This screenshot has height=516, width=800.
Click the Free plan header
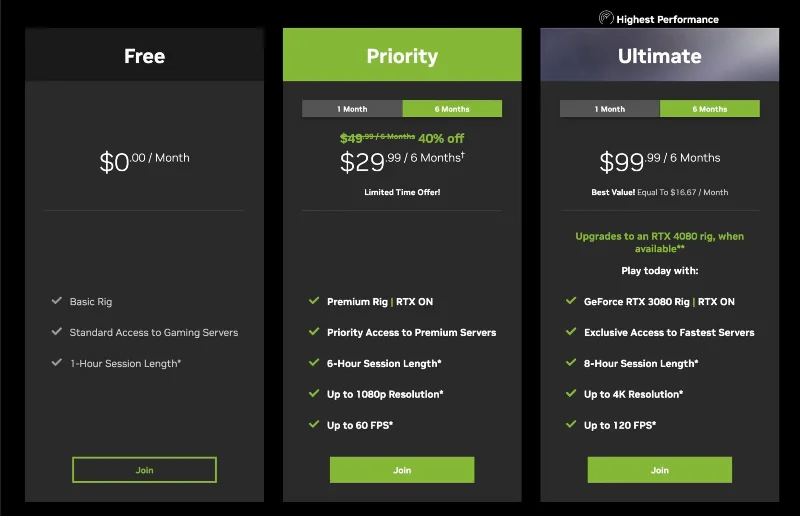144,55
